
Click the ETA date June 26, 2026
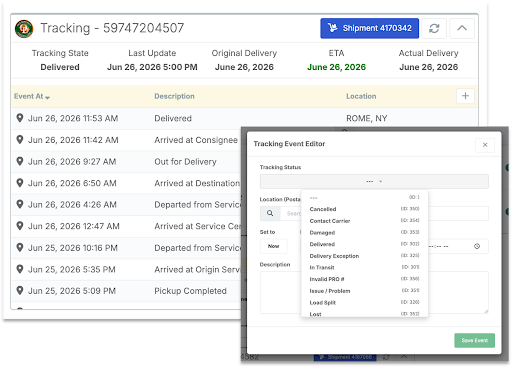tap(336, 67)
